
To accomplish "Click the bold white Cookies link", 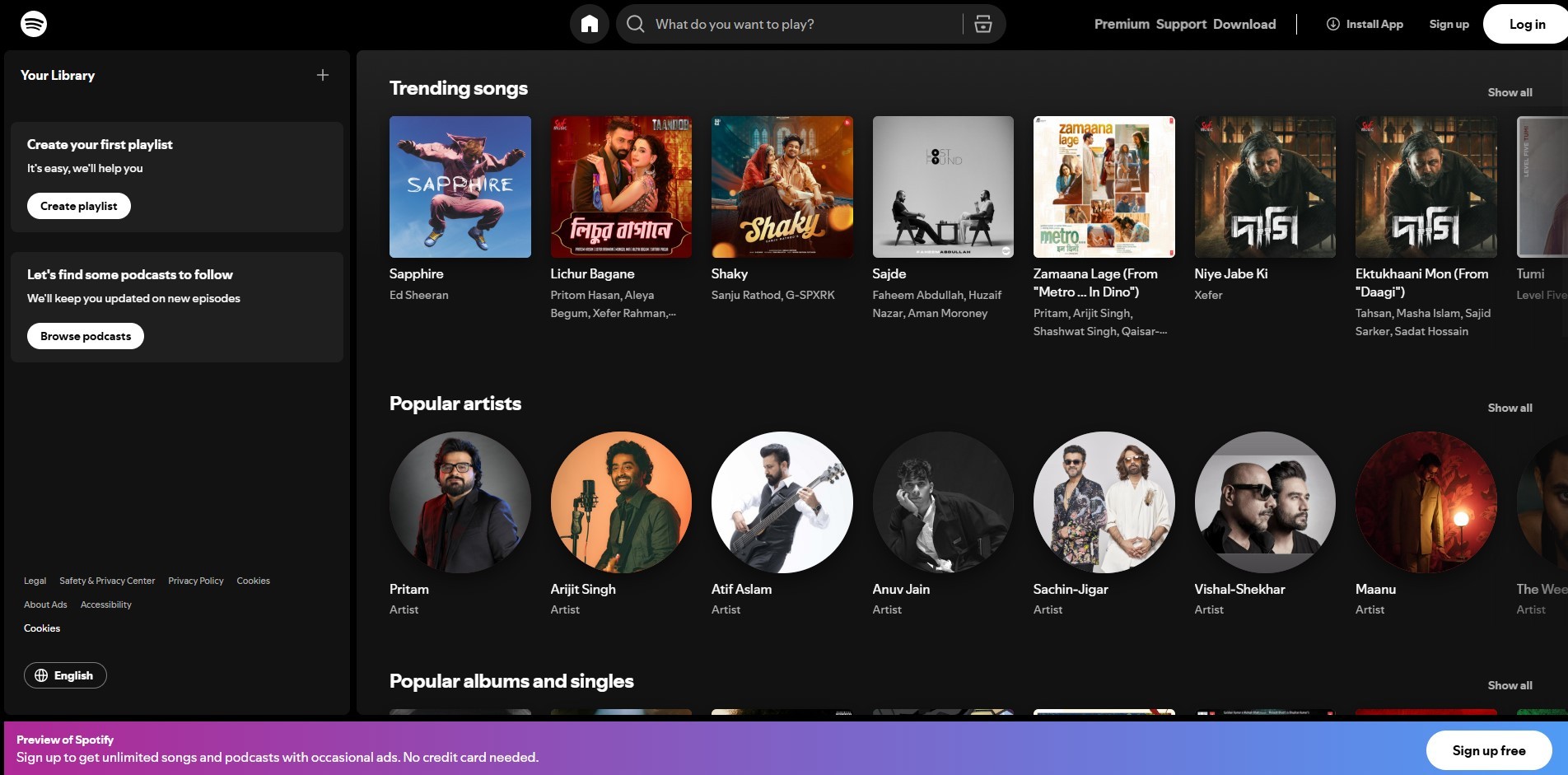I will (x=42, y=628).
